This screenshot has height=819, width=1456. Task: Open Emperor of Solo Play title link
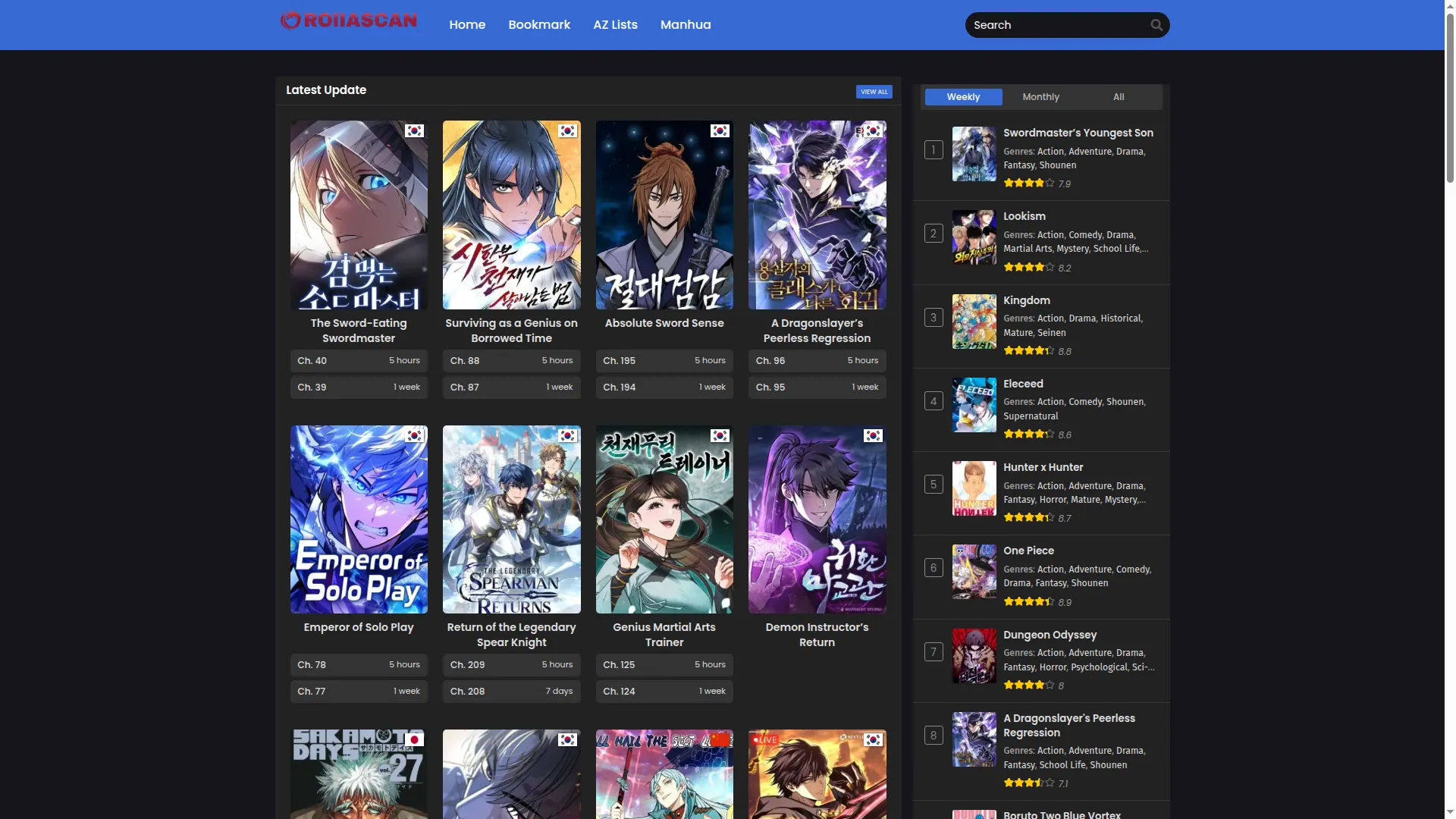[359, 627]
